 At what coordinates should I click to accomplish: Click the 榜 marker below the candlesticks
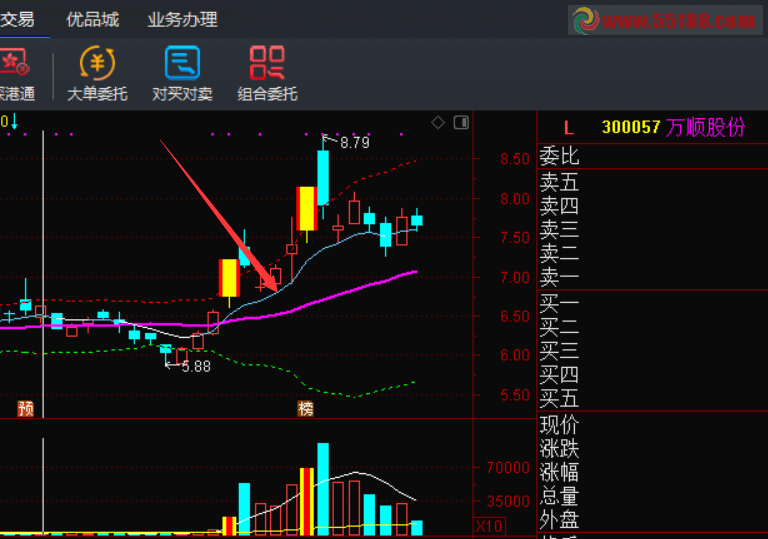[305, 408]
